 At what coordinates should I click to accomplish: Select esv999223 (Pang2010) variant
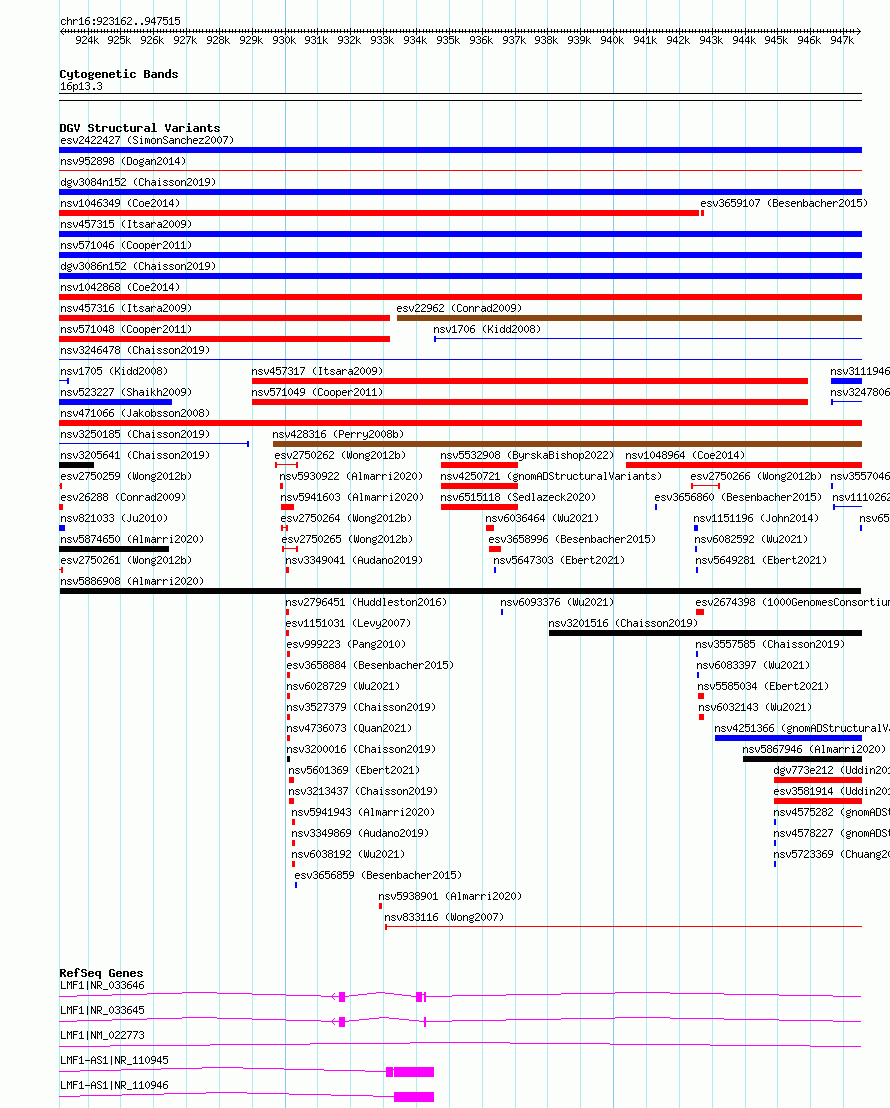click(346, 644)
